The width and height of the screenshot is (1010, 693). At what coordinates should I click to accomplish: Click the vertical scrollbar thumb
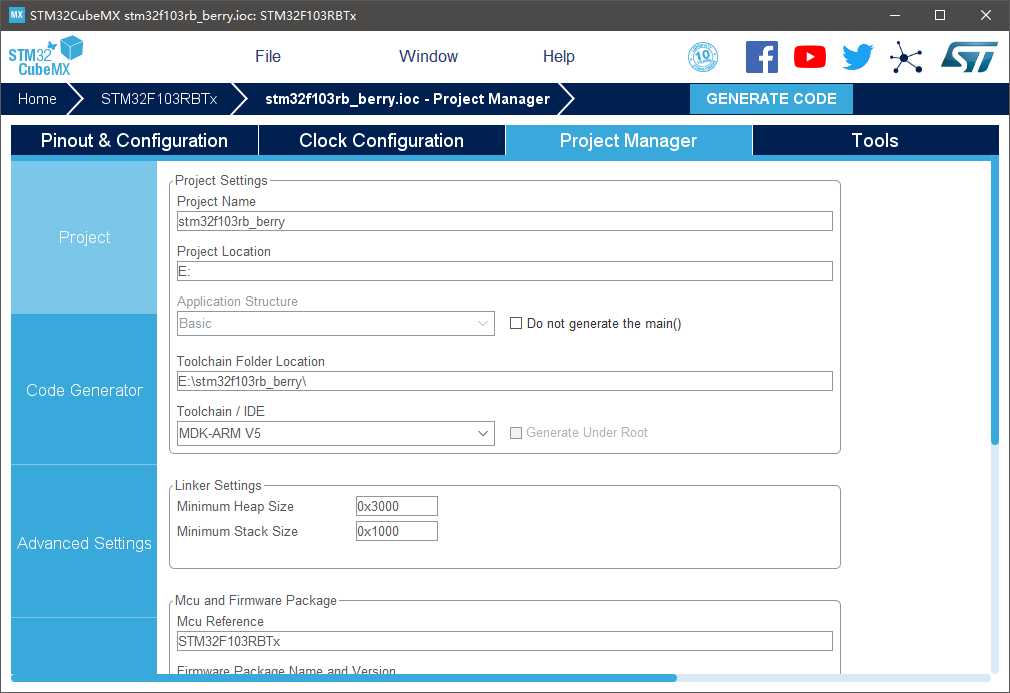pyautogui.click(x=995, y=303)
